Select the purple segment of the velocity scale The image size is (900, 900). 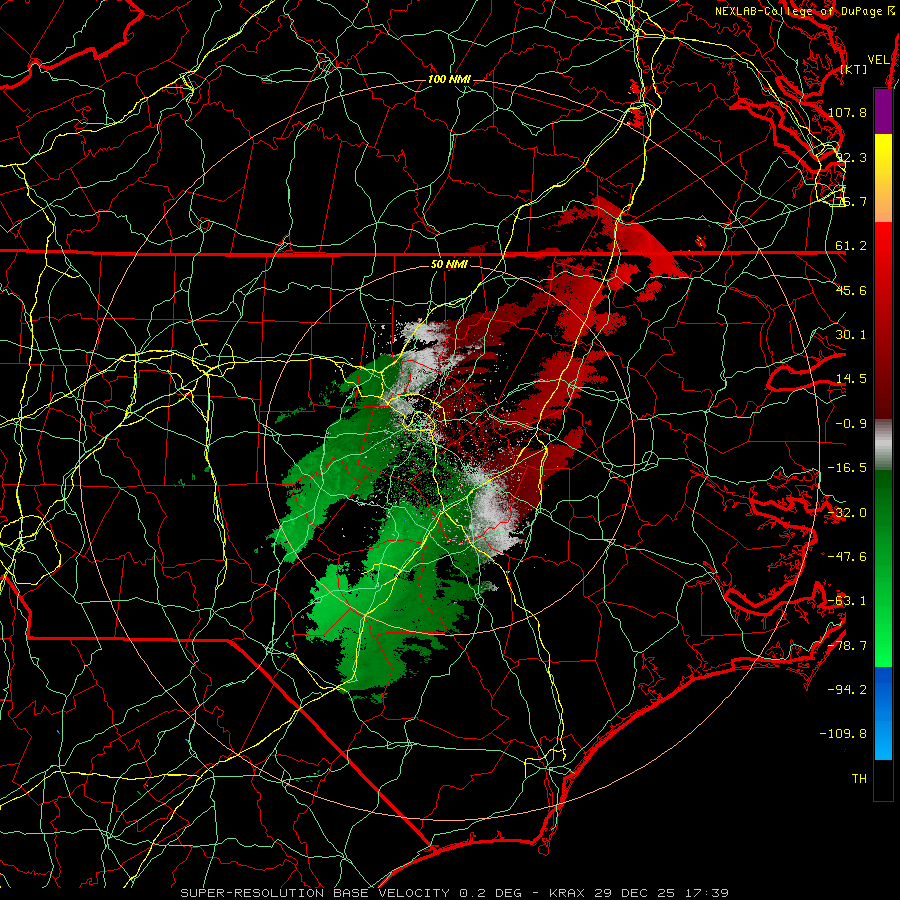click(x=883, y=111)
